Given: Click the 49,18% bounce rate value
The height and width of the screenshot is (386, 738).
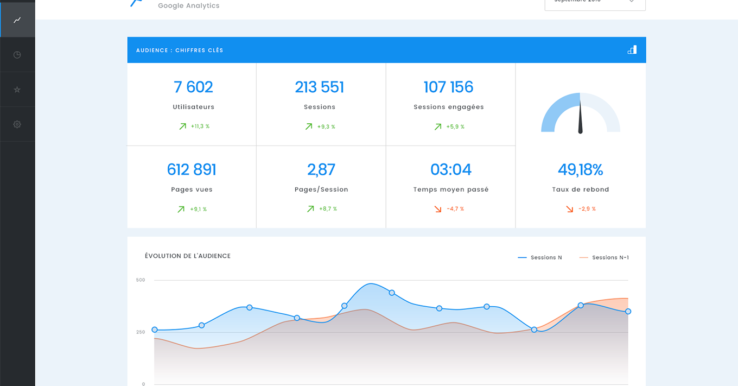Looking at the screenshot, I should point(580,169).
